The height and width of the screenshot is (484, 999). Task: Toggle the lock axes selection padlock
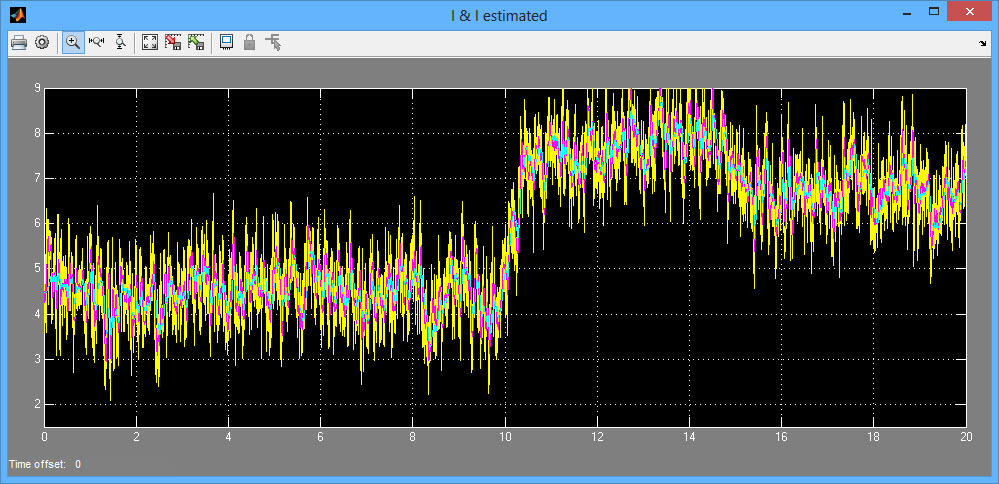[x=250, y=42]
